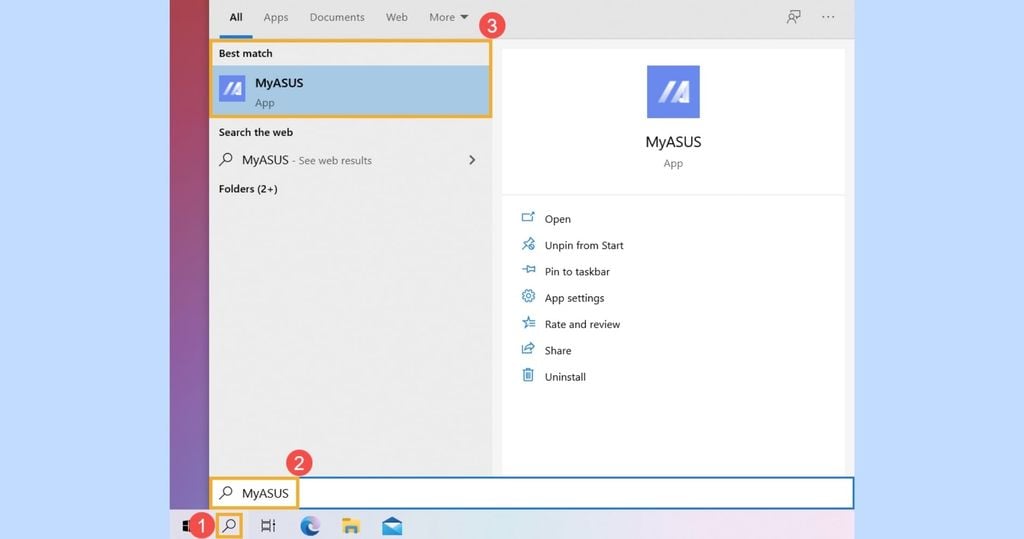This screenshot has width=1024, height=539.
Task: Select the Web search tab
Action: click(397, 17)
